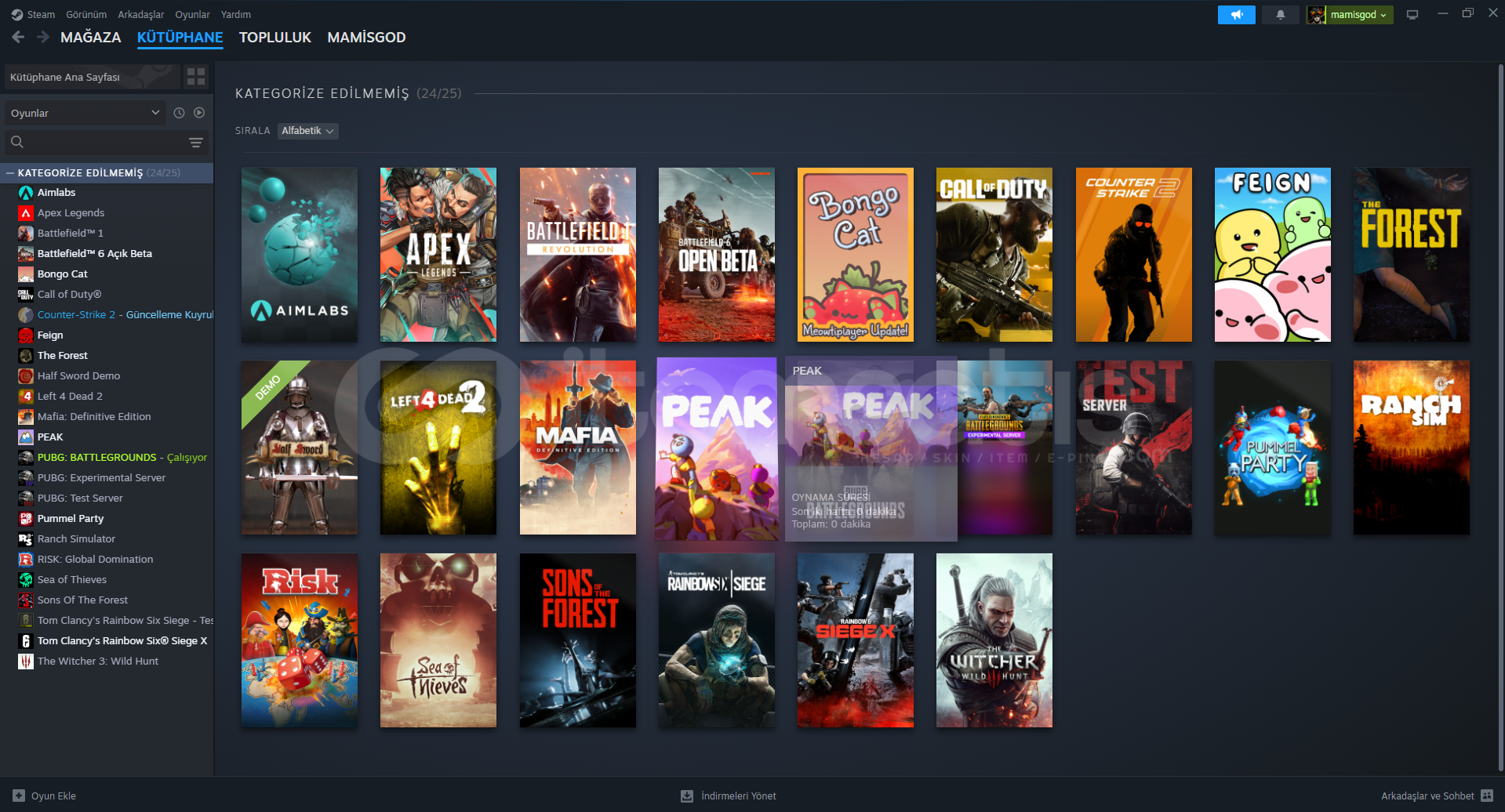Click the search magnifier icon in sidebar

click(17, 142)
